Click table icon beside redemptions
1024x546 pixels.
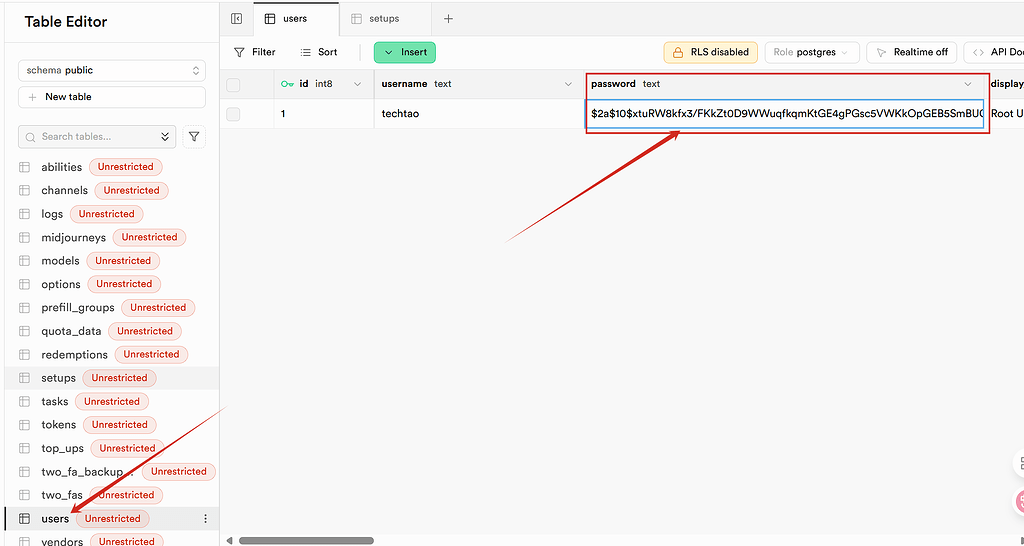[x=25, y=355]
